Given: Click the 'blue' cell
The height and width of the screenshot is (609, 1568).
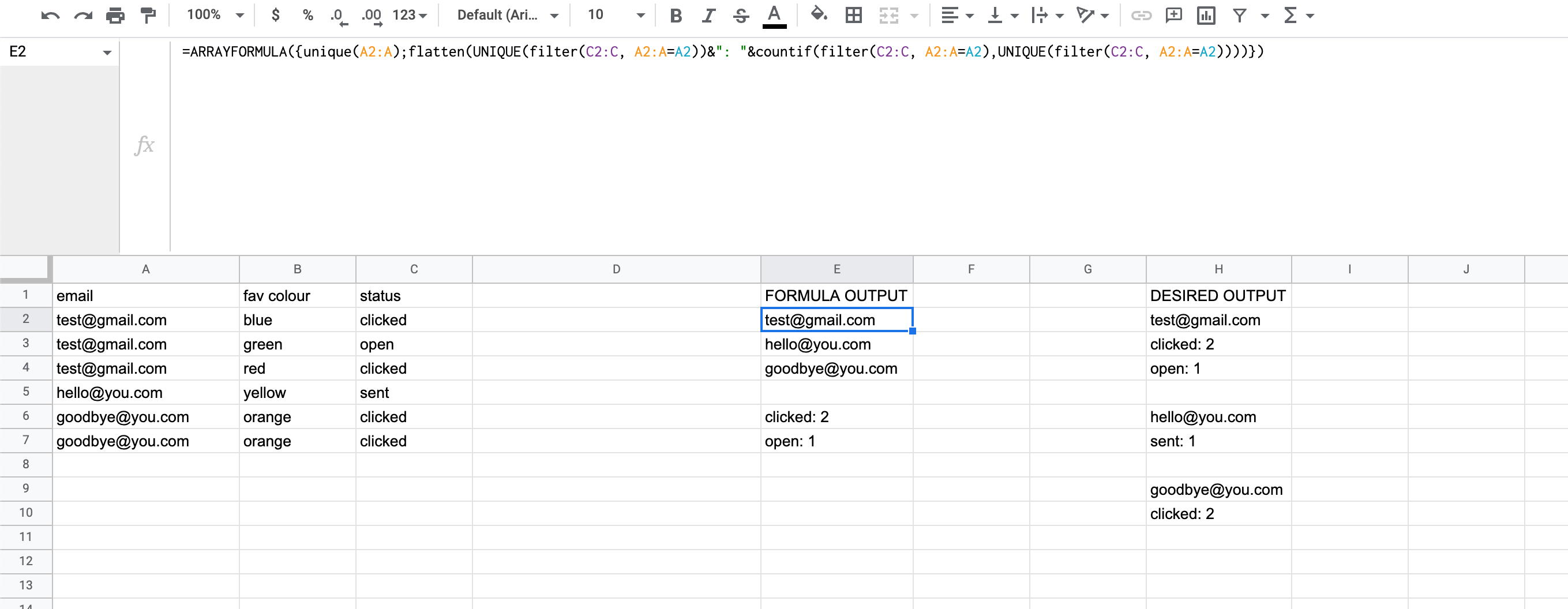Looking at the screenshot, I should pos(297,320).
